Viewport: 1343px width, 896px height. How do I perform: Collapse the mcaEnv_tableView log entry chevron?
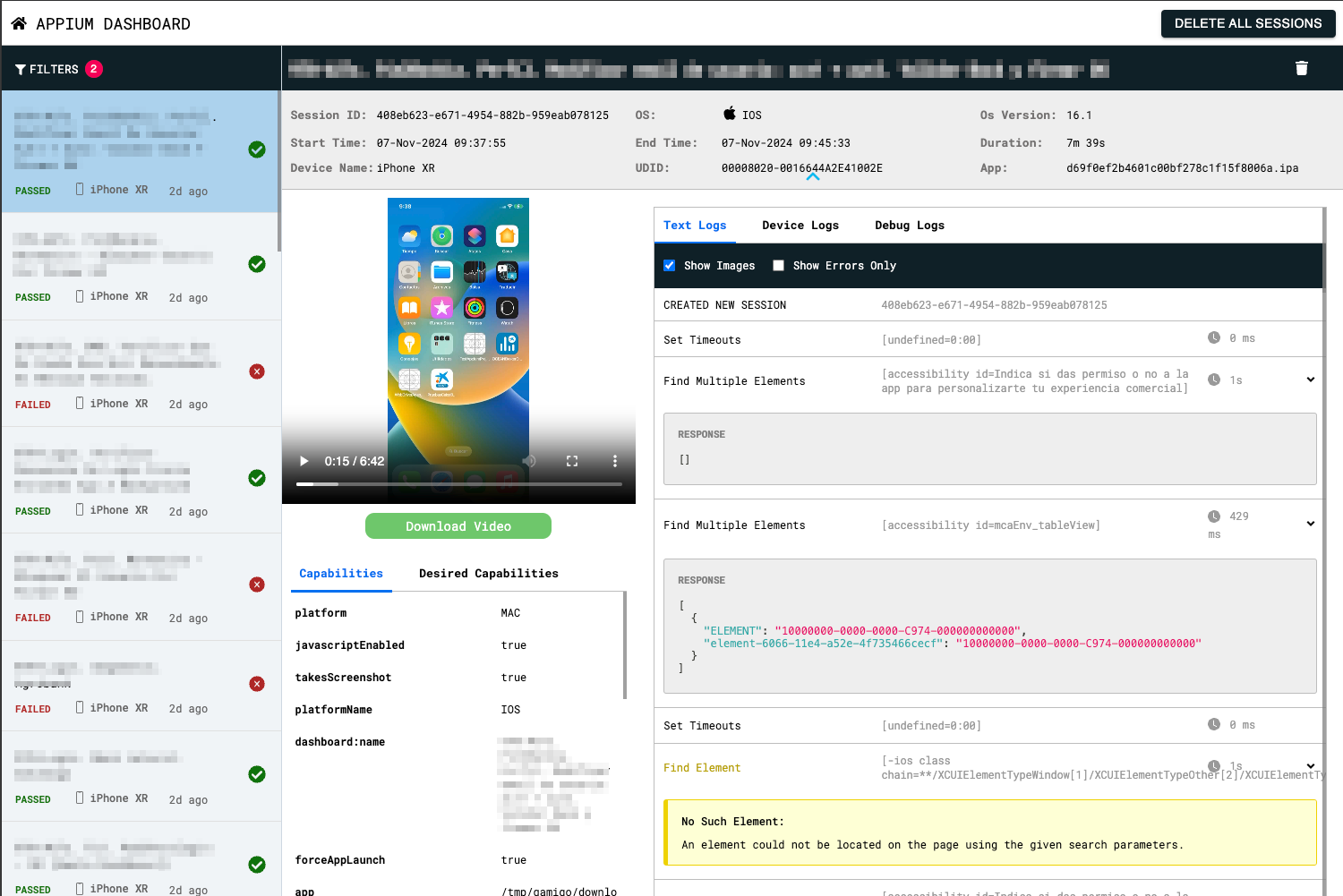[1310, 524]
